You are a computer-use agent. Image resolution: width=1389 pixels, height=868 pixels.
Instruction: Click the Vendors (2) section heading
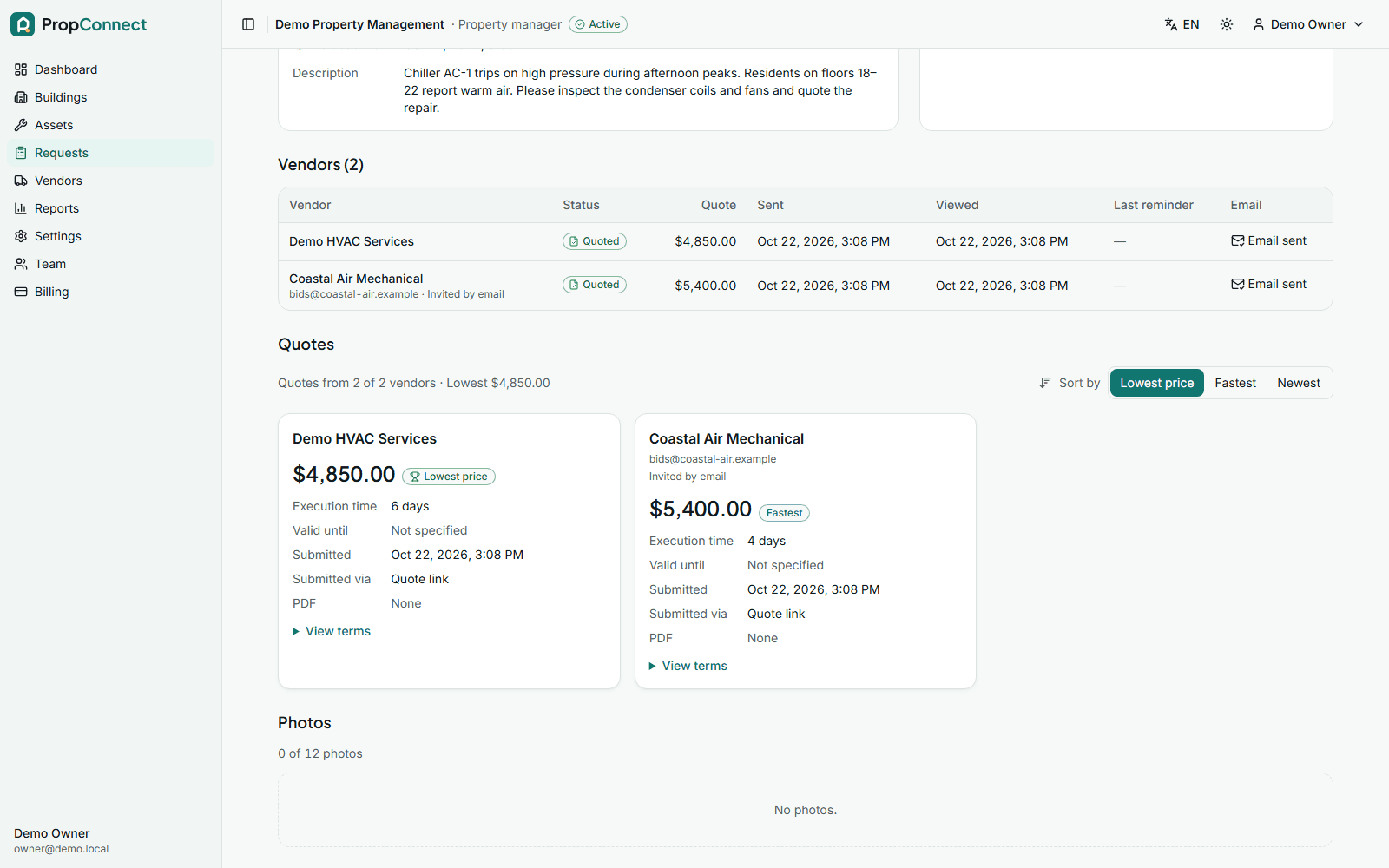[x=320, y=165]
